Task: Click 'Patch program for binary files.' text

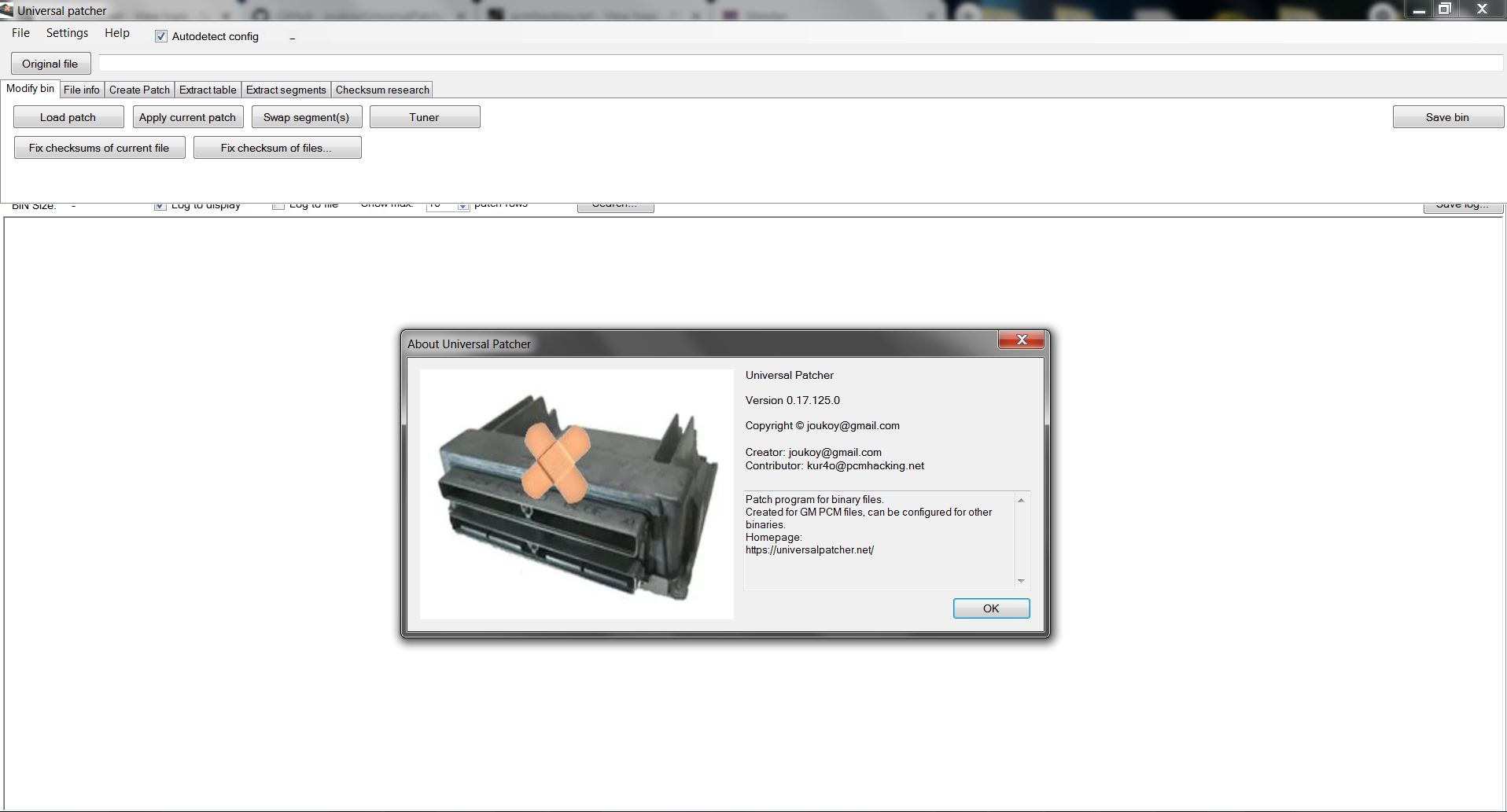Action: click(x=815, y=500)
